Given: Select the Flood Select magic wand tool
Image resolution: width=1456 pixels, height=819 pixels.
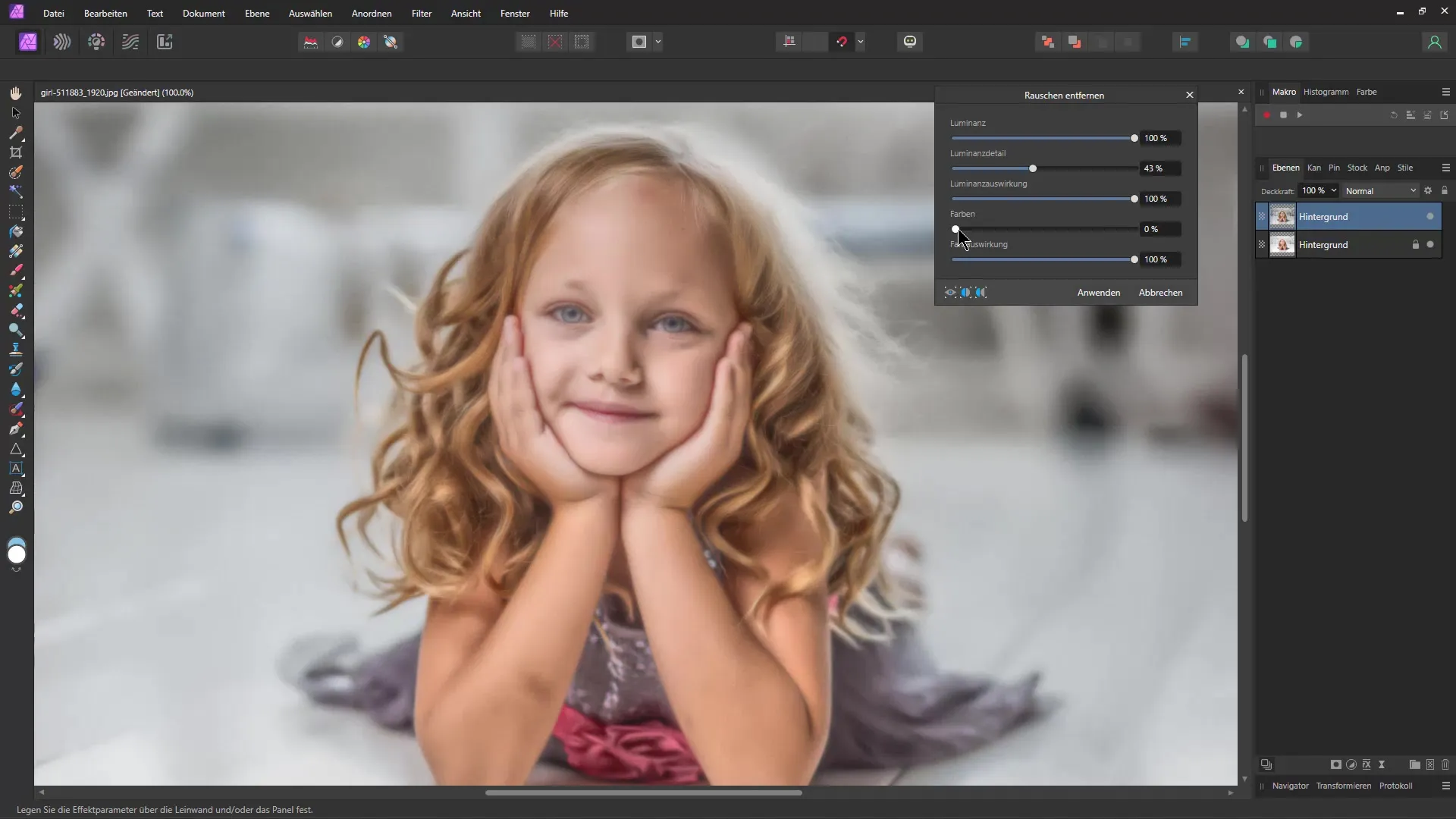Looking at the screenshot, I should 16,192.
